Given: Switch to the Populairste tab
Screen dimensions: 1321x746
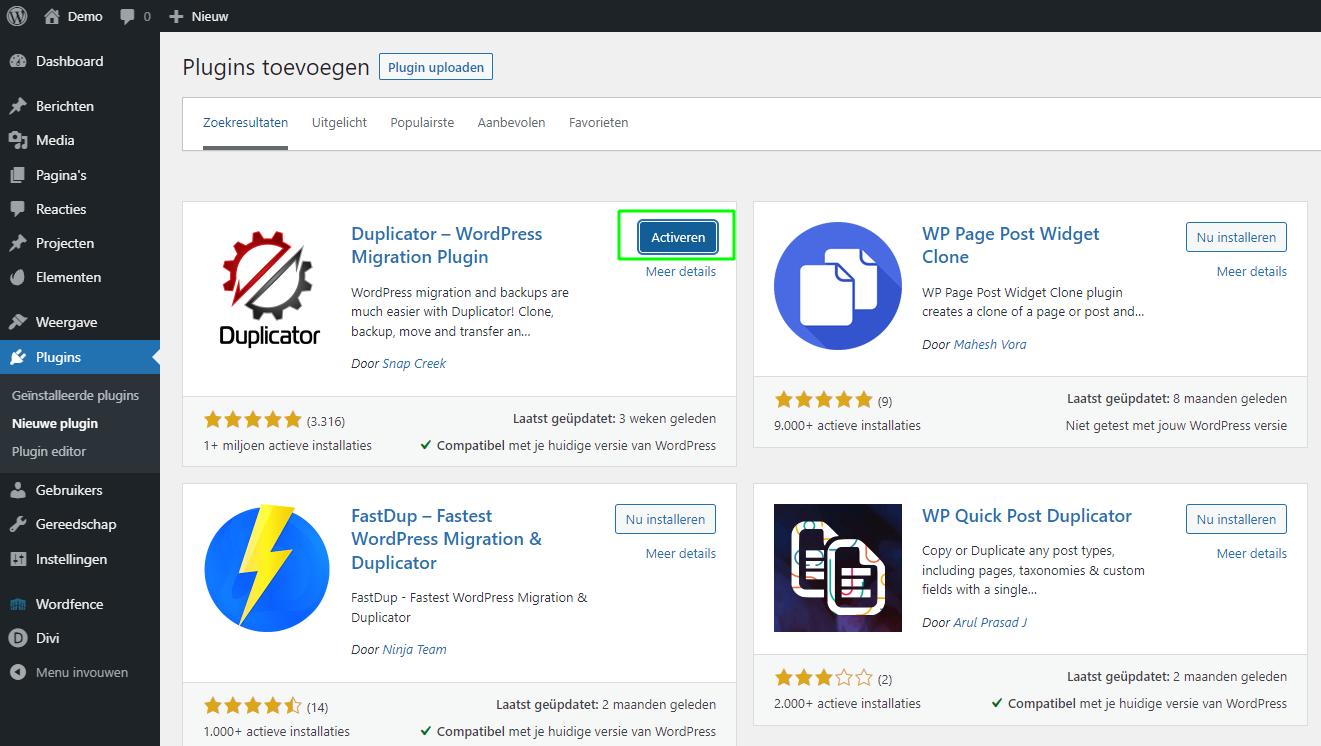Looking at the screenshot, I should [x=422, y=123].
